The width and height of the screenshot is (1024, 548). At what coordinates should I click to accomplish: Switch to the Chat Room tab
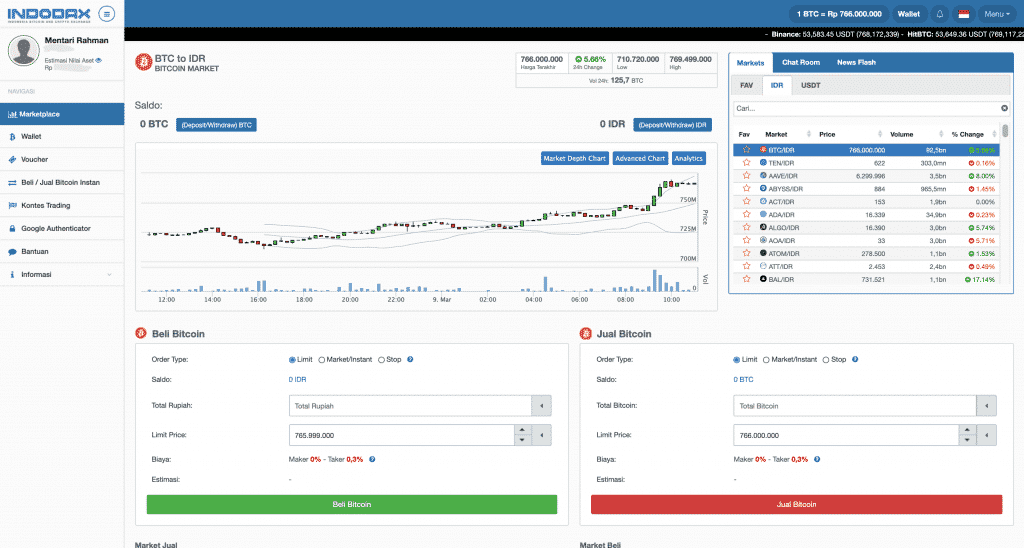(800, 62)
